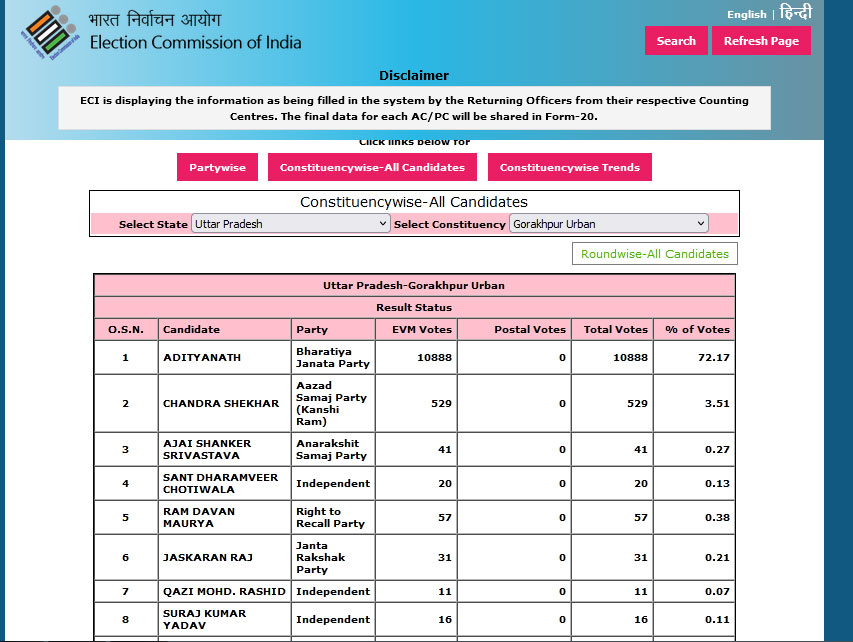Click the Postal Votes column header
The image size is (853, 642).
(530, 329)
